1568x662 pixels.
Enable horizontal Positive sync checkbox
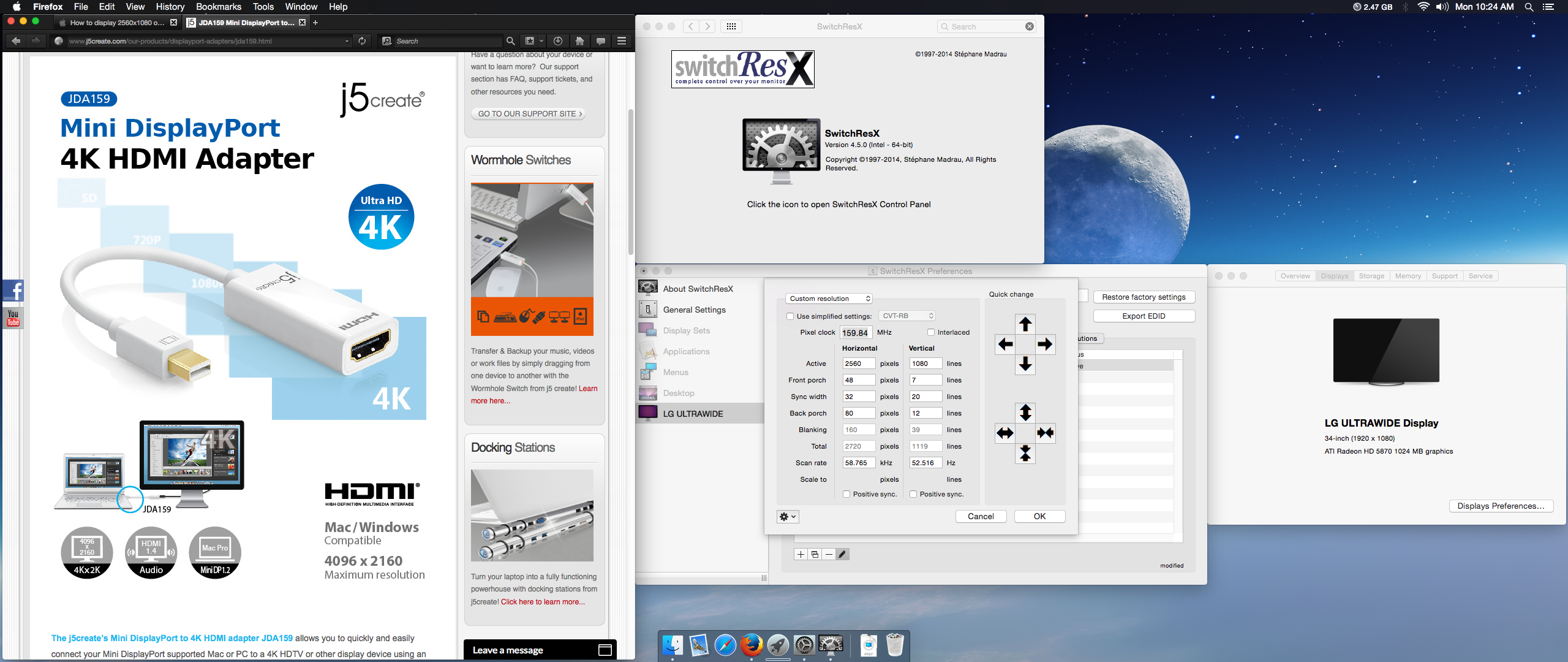click(846, 494)
